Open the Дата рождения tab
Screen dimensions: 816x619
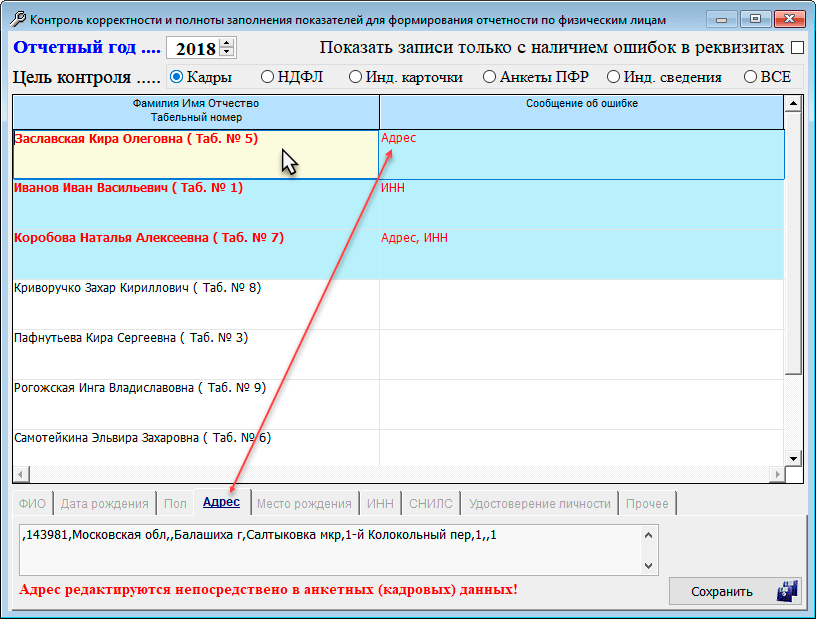tap(105, 503)
